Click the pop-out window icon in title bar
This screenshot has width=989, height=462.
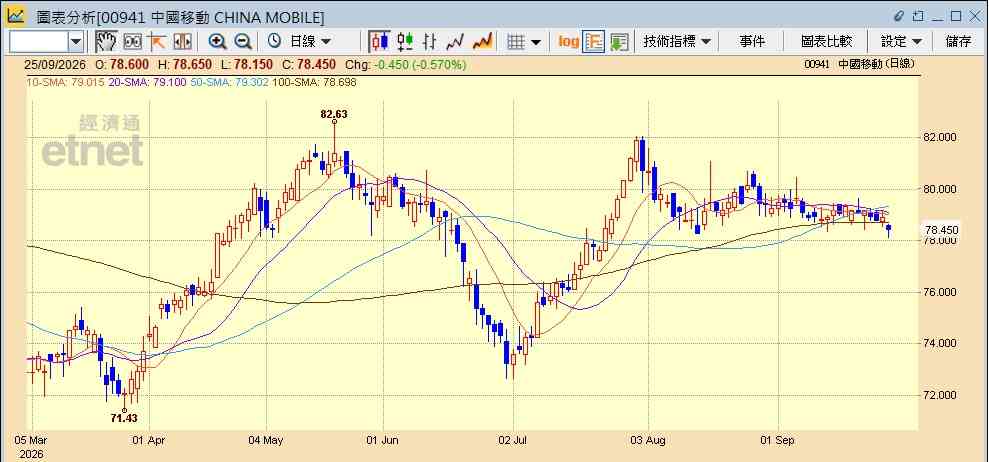(918, 16)
